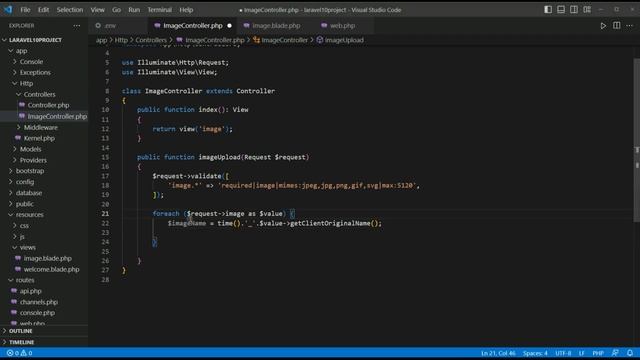
Task: Click PHP icon beside Kernel.php in explorer
Action: point(18,138)
